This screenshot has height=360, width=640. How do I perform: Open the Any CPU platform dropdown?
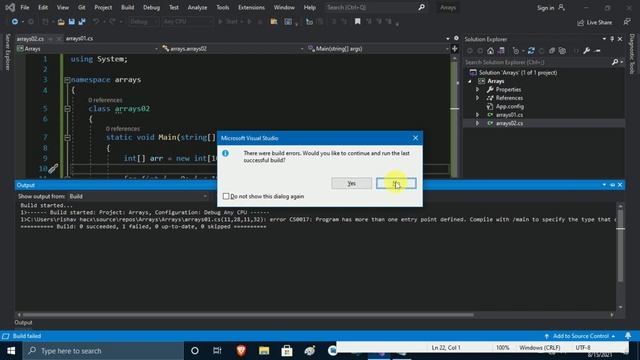pos(187,22)
